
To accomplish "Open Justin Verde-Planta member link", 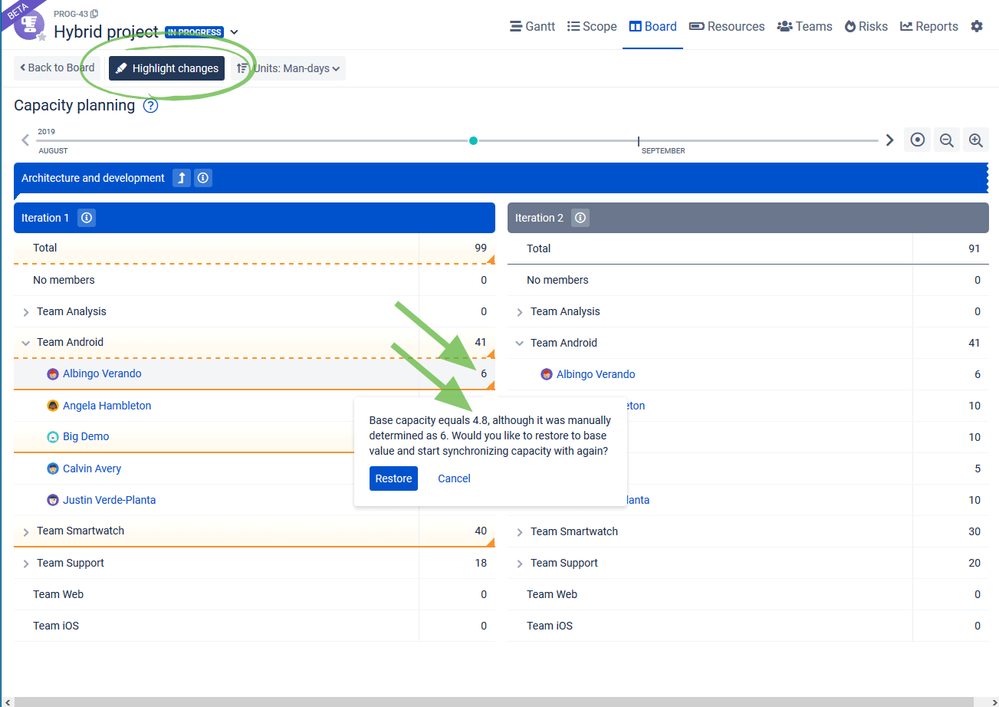I will [109, 500].
